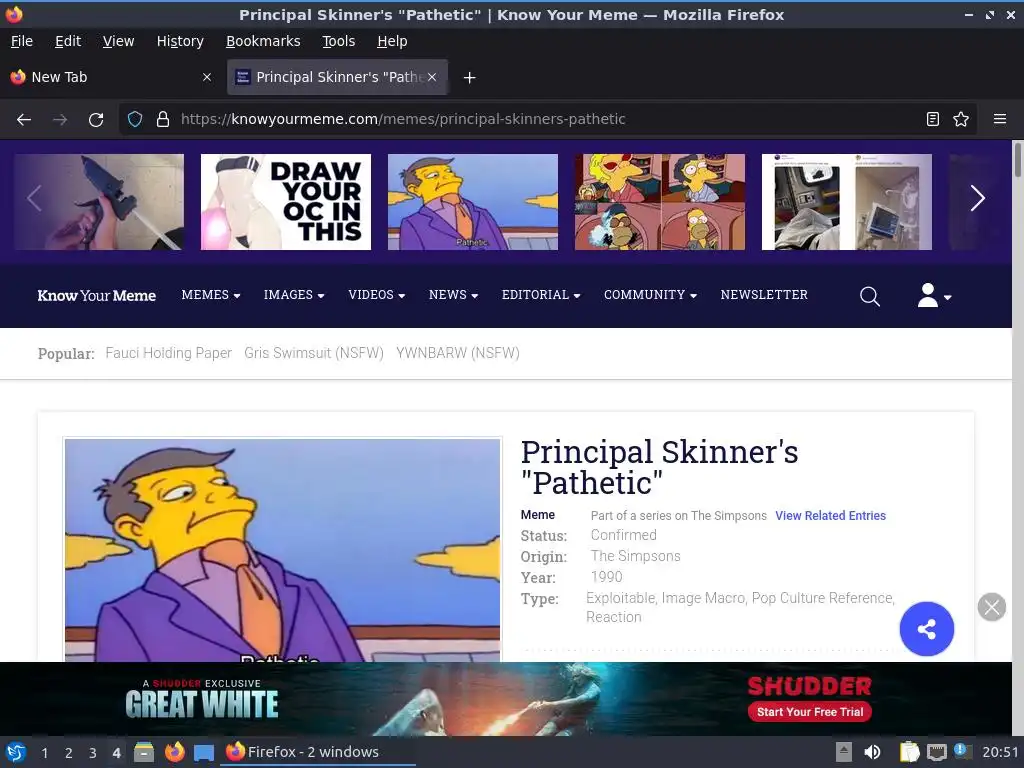The width and height of the screenshot is (1024, 768).
Task: Toggle reader view icon
Action: pyautogui.click(x=933, y=120)
